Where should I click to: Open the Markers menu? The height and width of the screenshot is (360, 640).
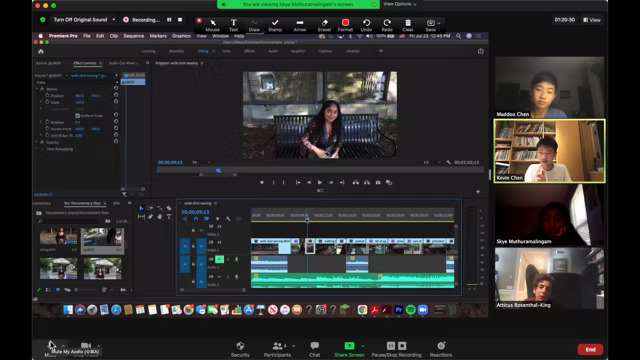[x=158, y=36]
